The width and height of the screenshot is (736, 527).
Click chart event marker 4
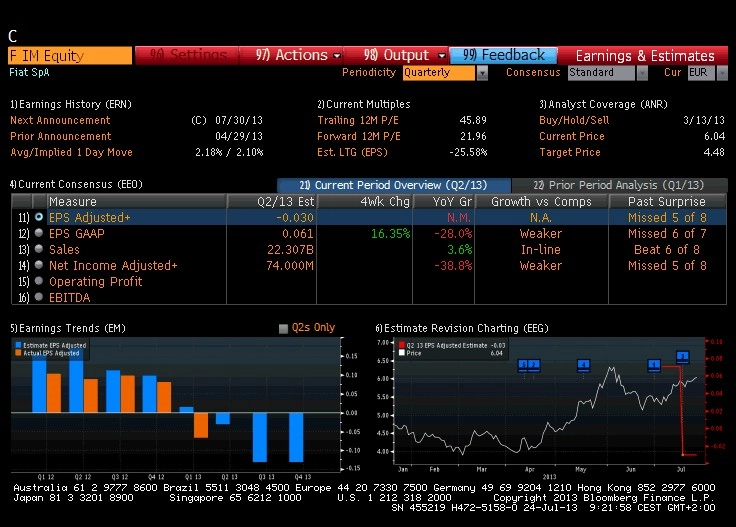[583, 365]
